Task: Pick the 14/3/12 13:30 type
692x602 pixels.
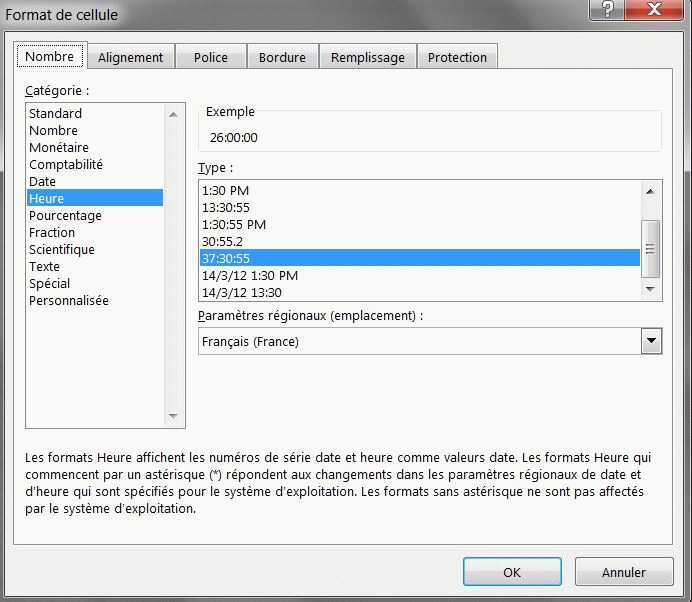Action: [420, 292]
